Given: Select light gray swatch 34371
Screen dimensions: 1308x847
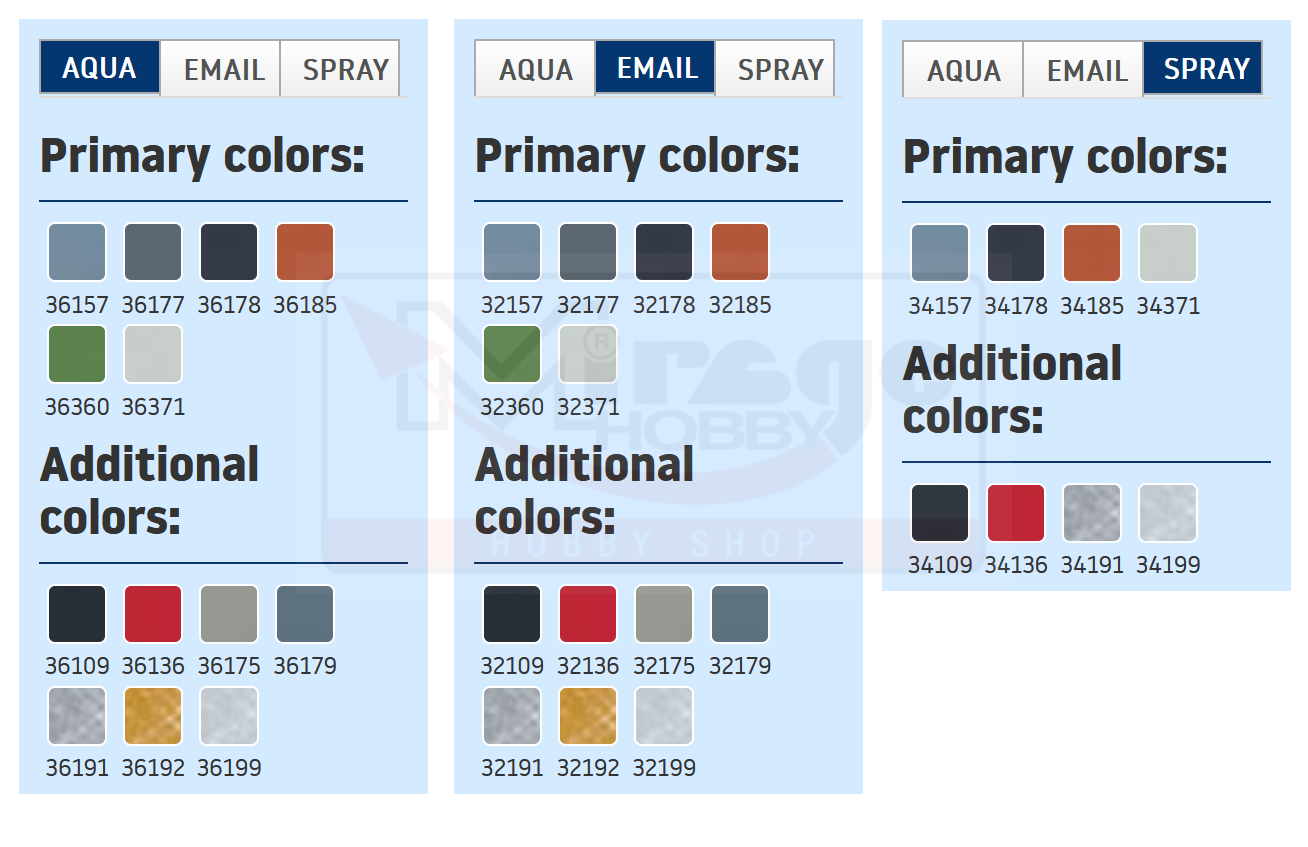Looking at the screenshot, I should click(x=1168, y=253).
